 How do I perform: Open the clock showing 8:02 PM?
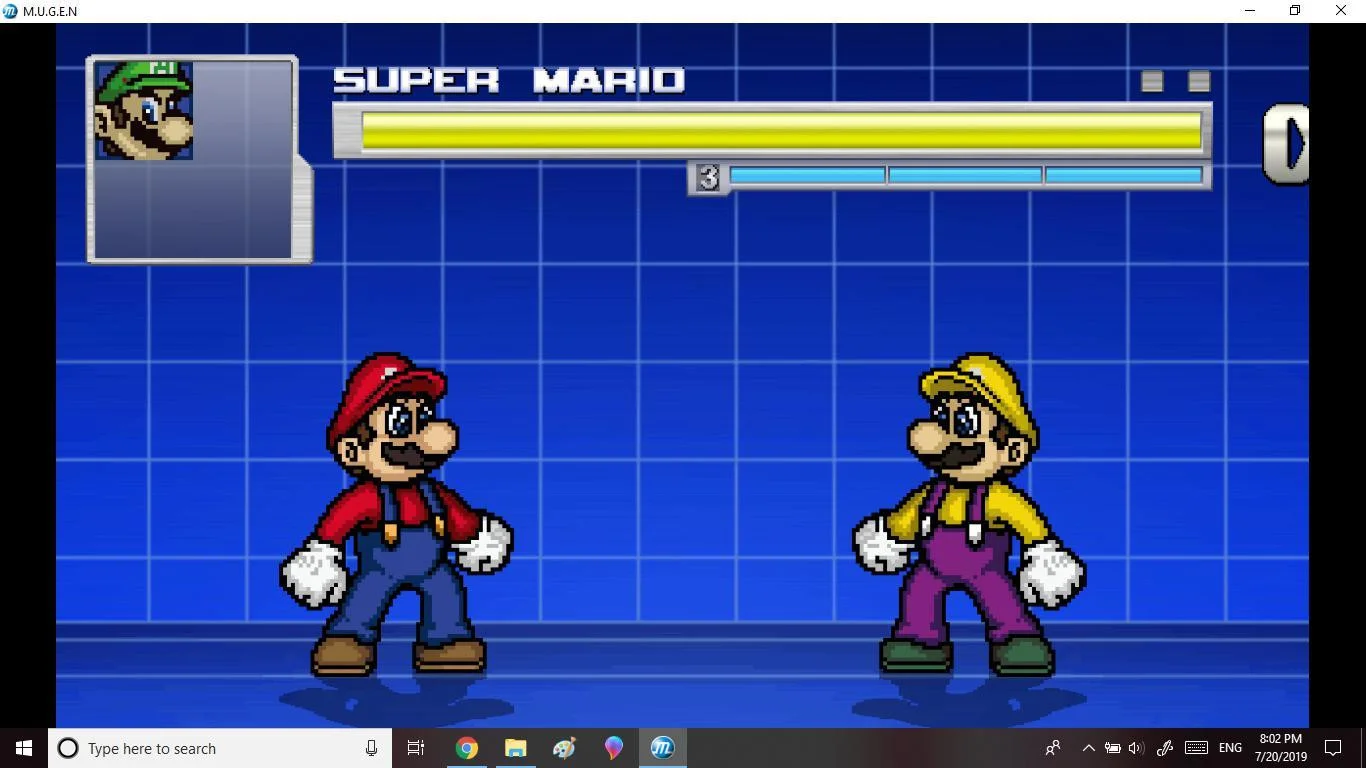click(1281, 748)
